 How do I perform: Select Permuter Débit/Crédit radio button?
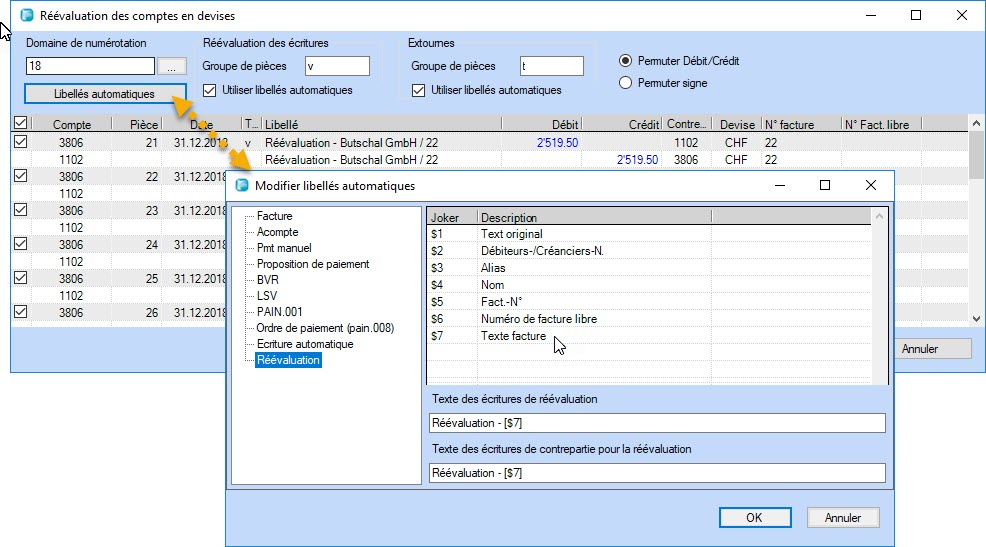626,61
